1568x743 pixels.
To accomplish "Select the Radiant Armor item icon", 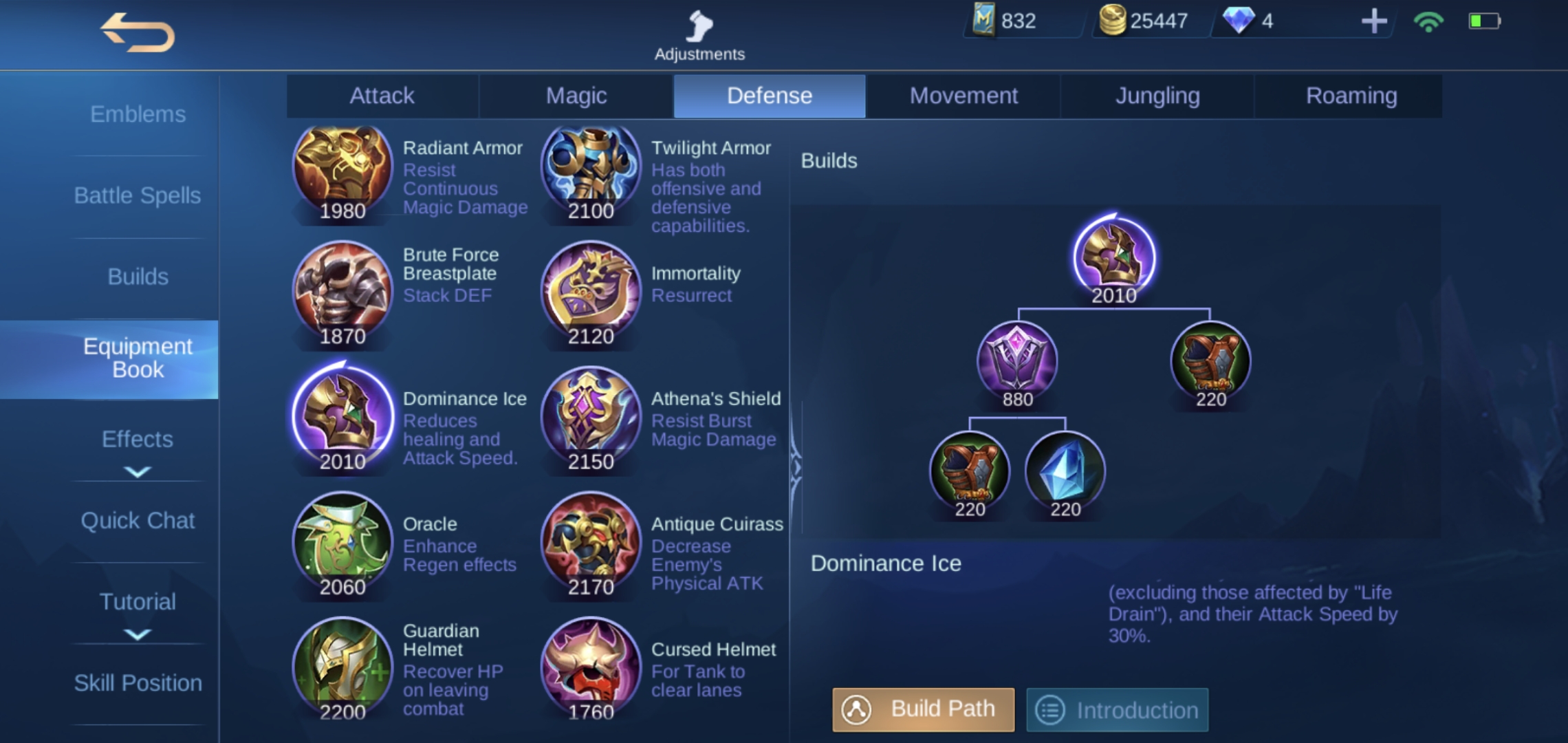I will tap(342, 170).
